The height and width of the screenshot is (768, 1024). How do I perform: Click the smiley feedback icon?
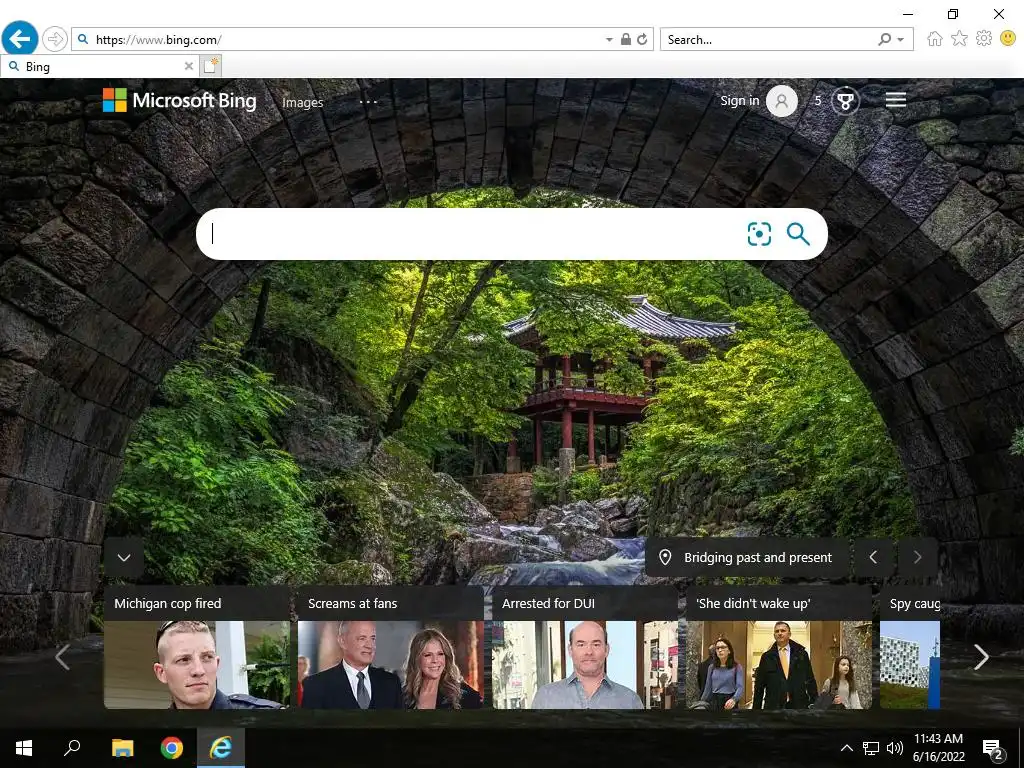pos(1008,39)
